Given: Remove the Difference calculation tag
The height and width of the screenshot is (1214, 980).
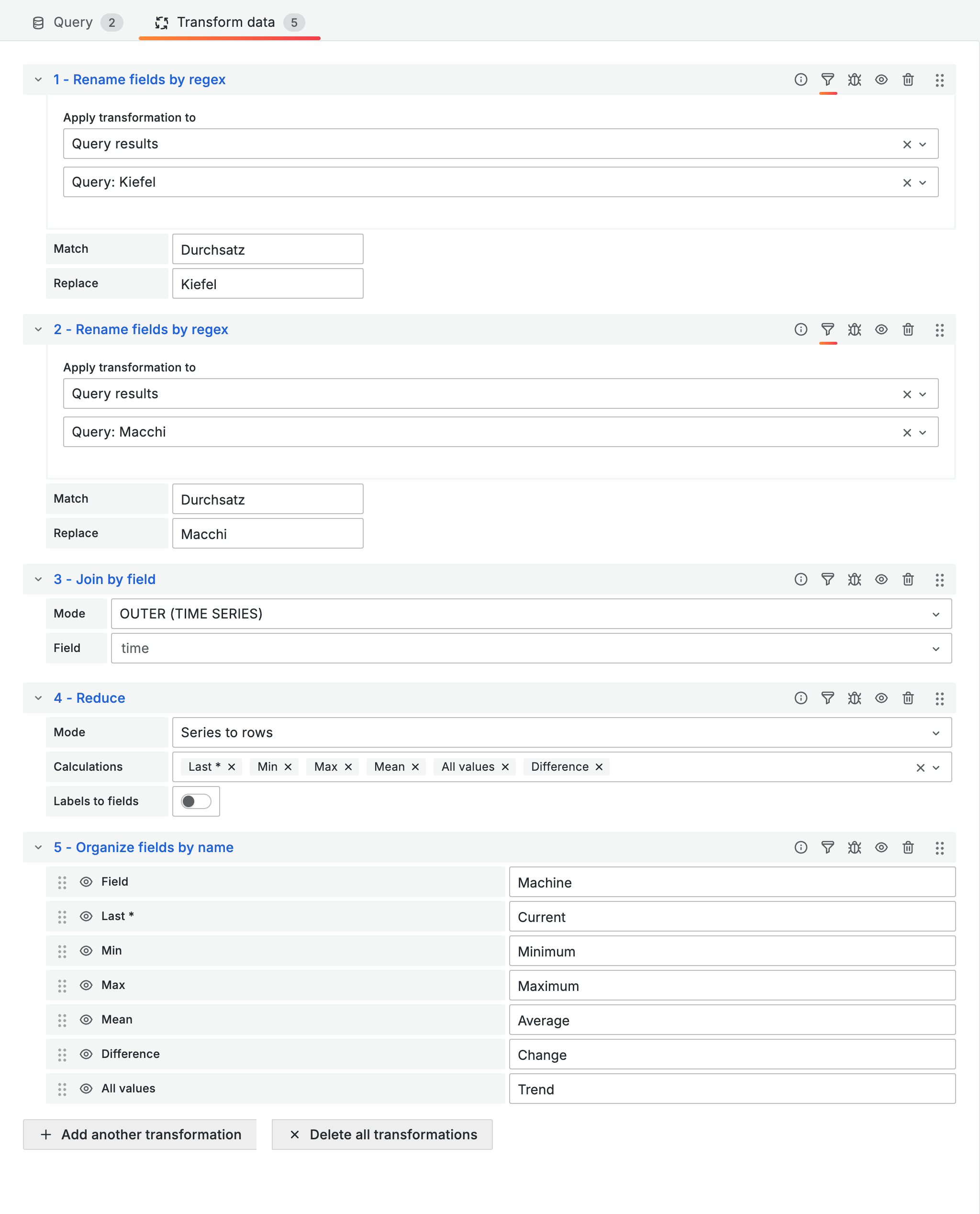Looking at the screenshot, I should click(x=599, y=767).
